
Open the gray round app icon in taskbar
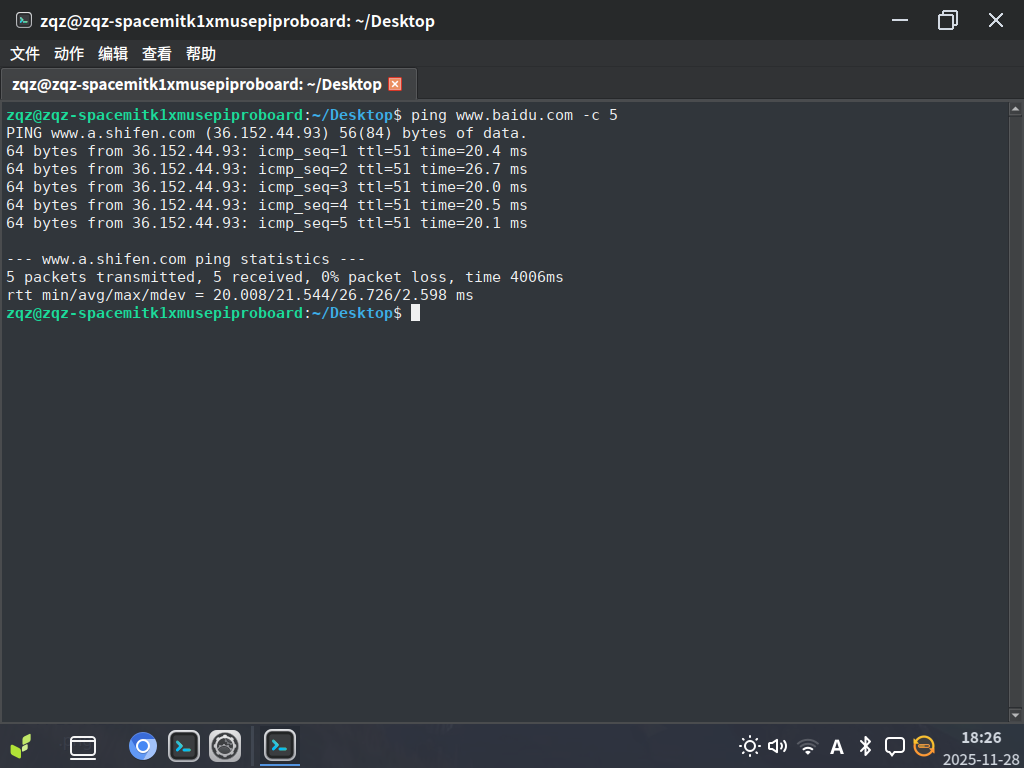(225, 746)
